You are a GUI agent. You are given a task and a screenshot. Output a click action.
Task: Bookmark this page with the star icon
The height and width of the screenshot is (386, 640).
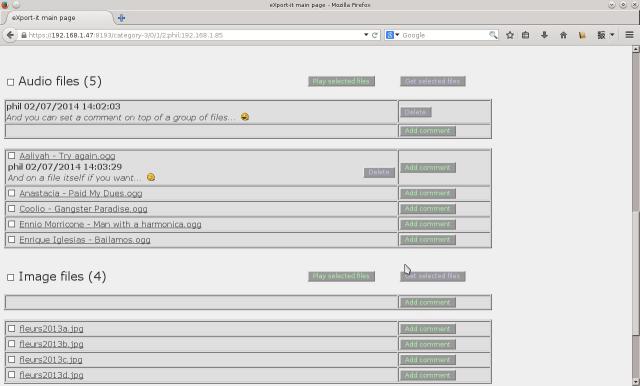coord(510,35)
